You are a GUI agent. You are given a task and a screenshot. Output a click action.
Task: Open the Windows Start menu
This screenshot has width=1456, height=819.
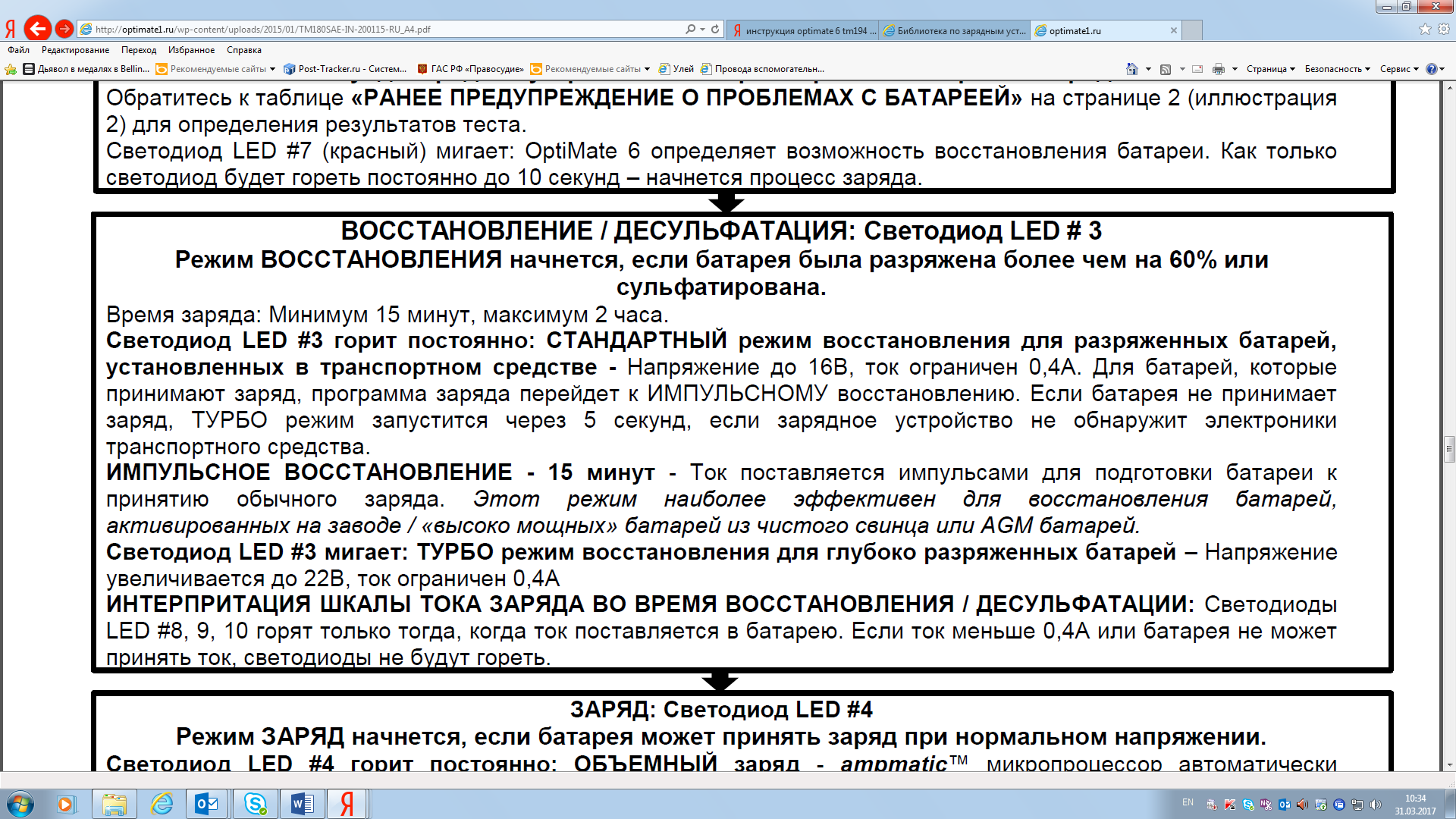pos(20,804)
